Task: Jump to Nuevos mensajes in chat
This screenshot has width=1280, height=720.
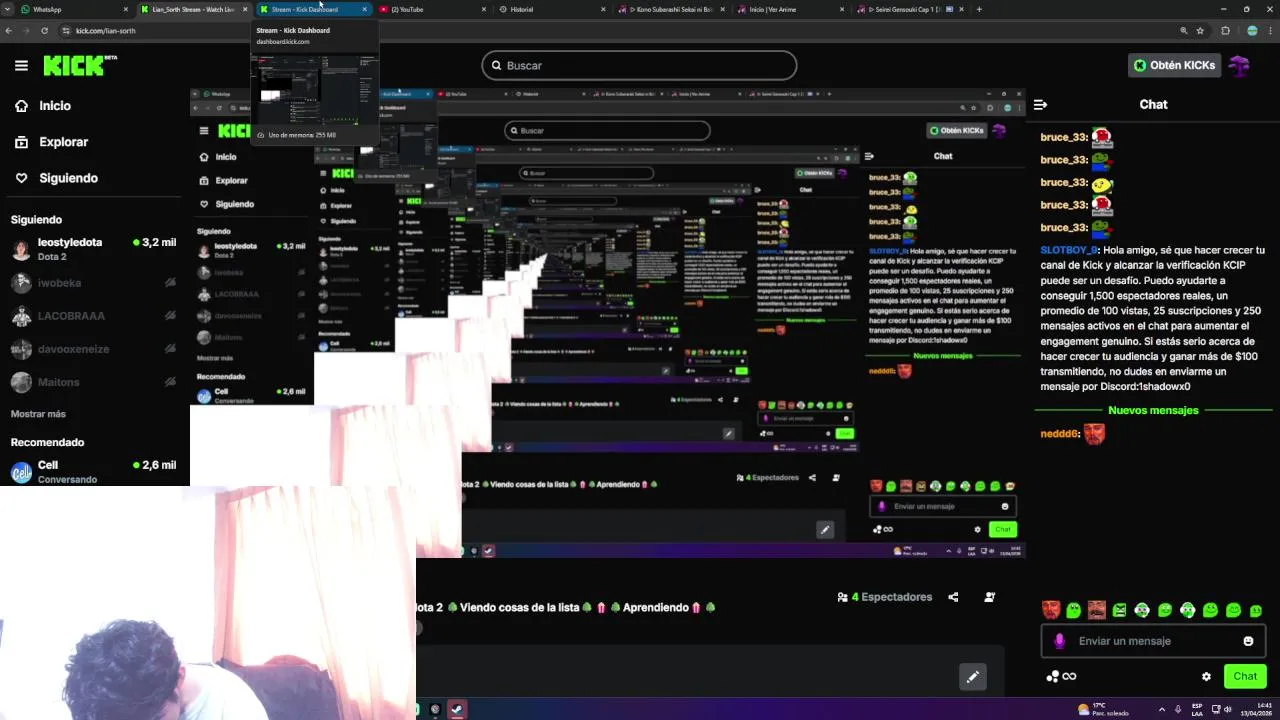Action: [x=1153, y=410]
